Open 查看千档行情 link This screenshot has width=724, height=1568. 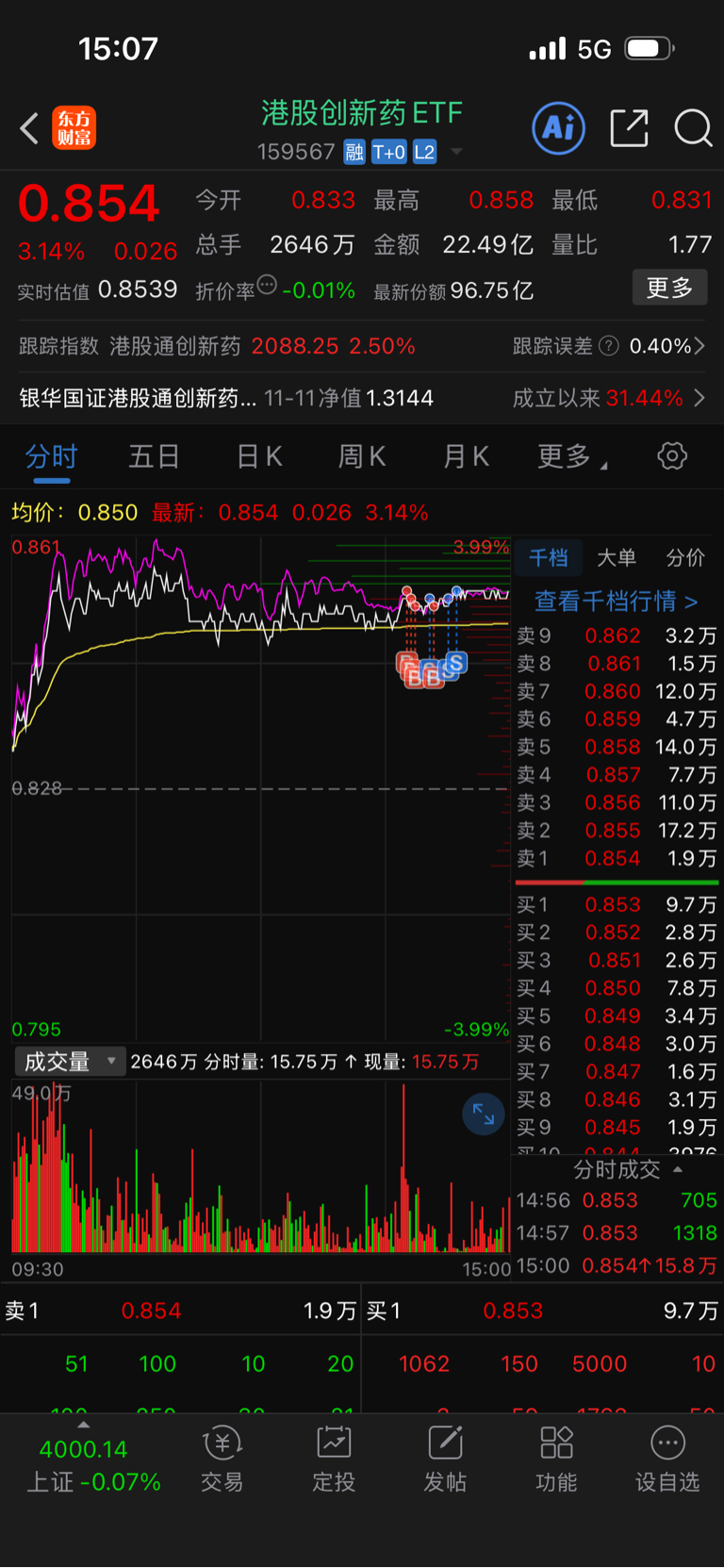click(x=617, y=602)
